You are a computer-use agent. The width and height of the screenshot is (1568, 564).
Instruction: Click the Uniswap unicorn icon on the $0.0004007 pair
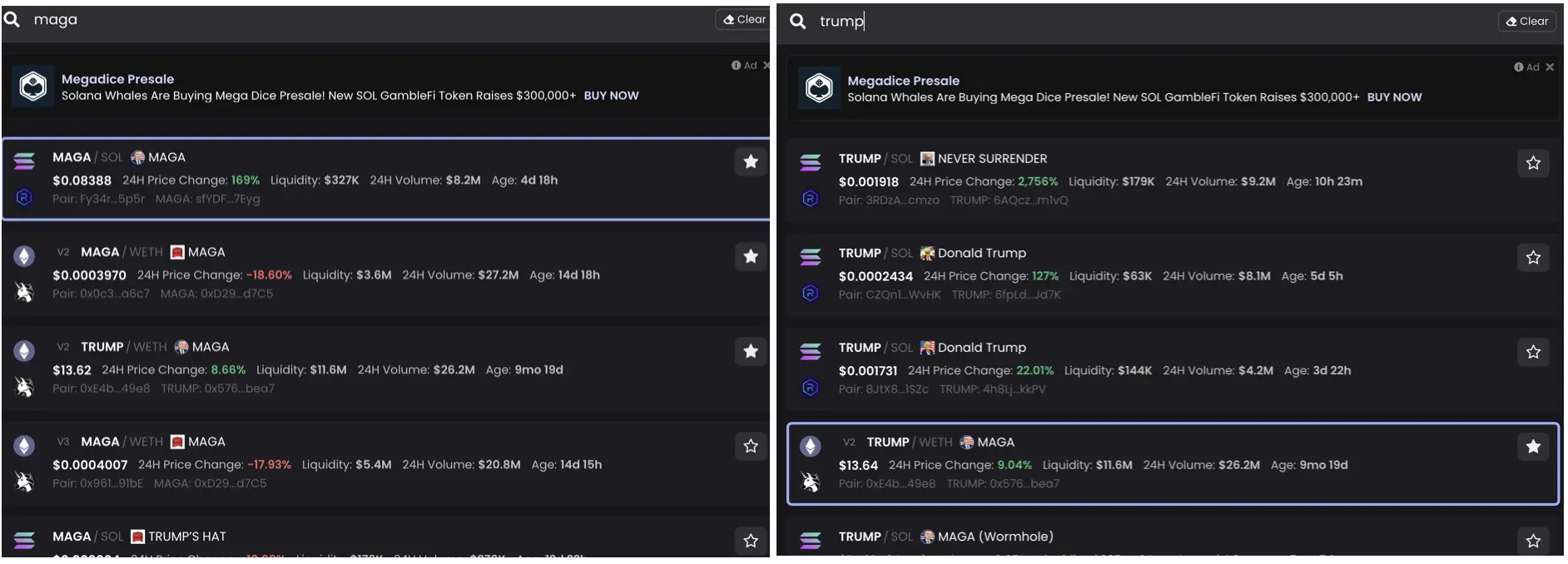(24, 482)
